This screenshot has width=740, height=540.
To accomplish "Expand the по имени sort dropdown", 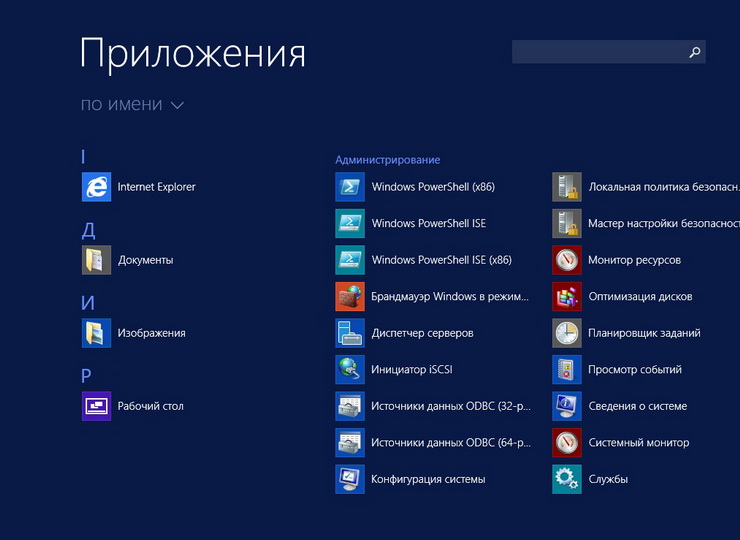I will pos(132,104).
